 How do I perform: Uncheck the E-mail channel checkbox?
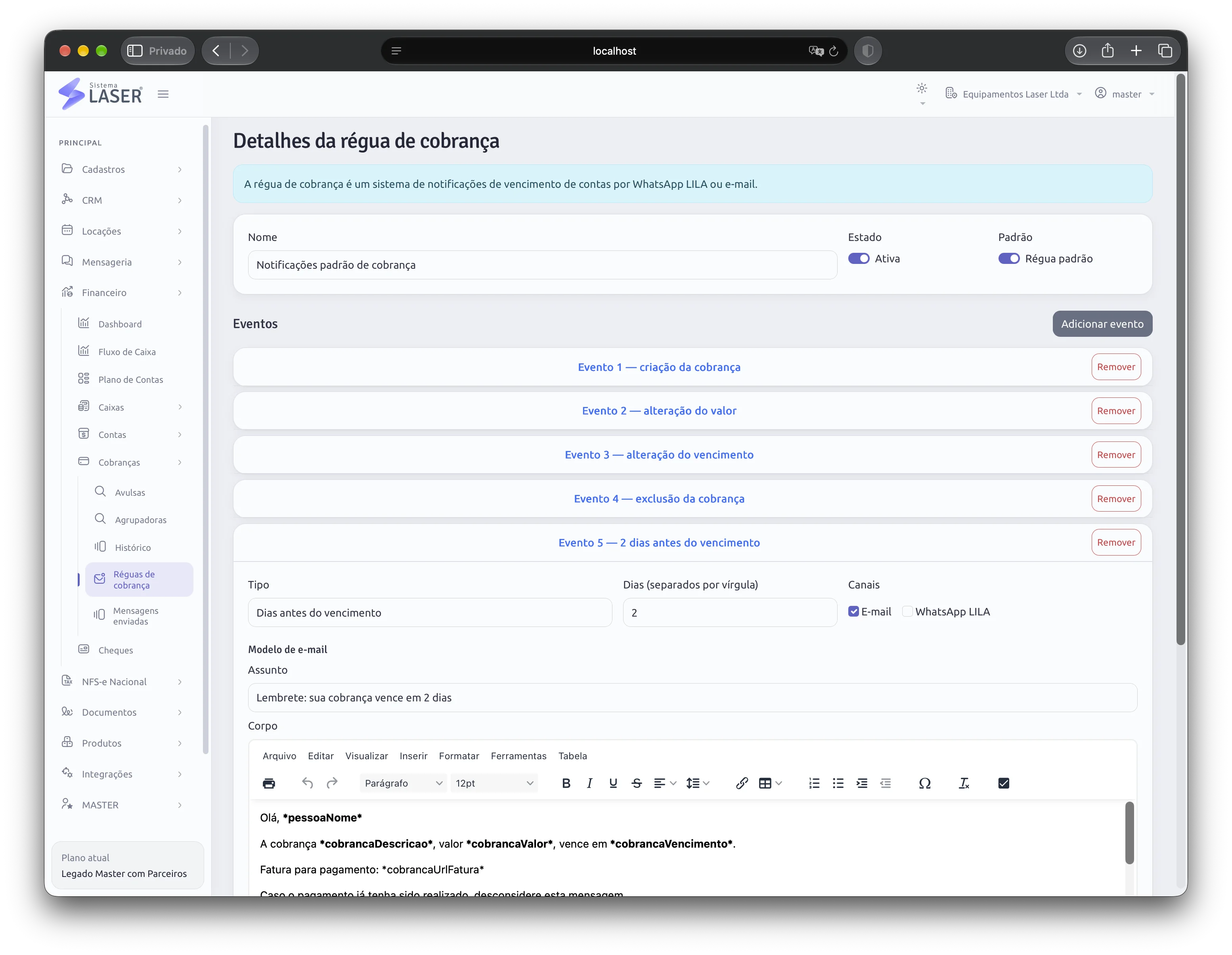click(853, 612)
